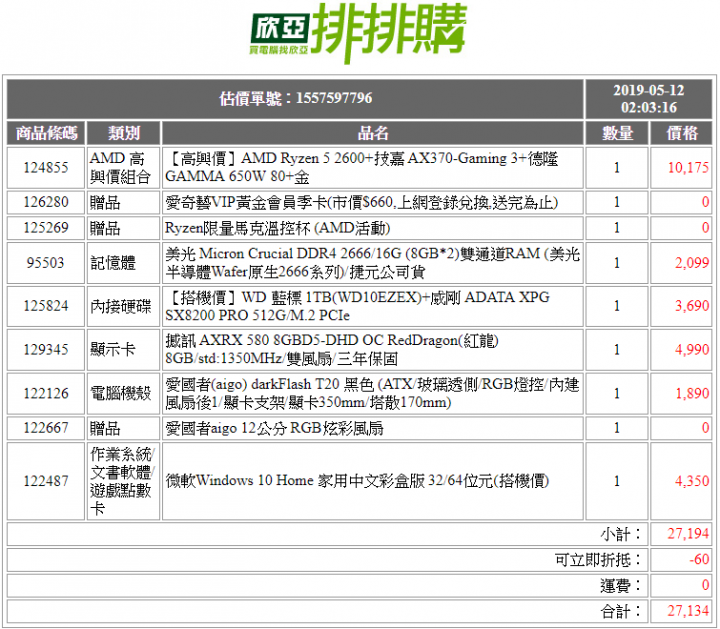Click the 撼訊 AXRX 580 RedDragon product name
The height and width of the screenshot is (629, 720).
pos(332,349)
